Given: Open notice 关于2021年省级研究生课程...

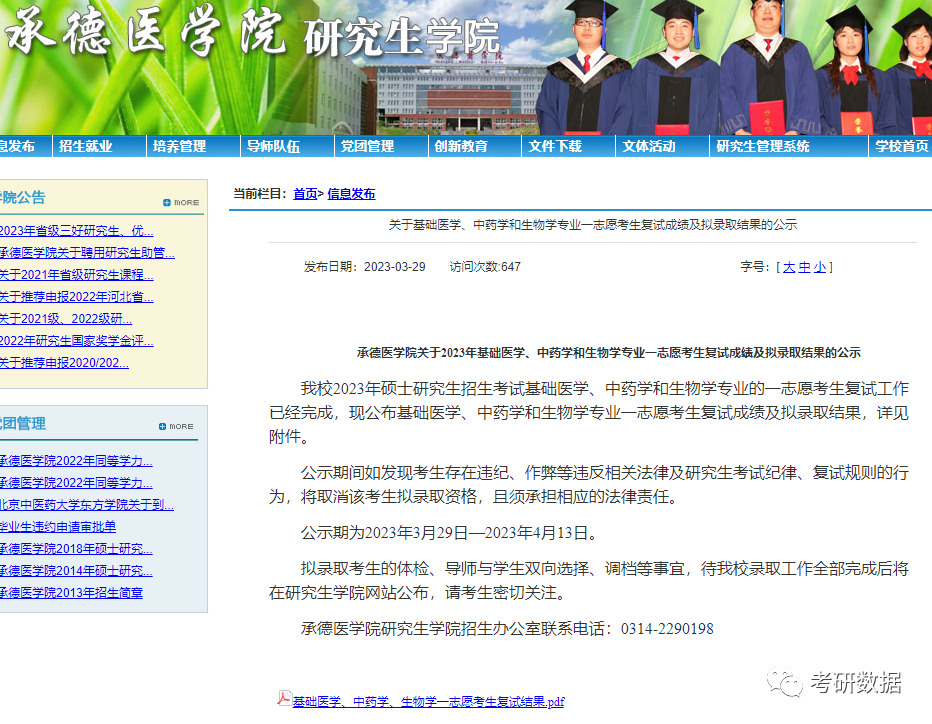Looking at the screenshot, I should point(76,275).
